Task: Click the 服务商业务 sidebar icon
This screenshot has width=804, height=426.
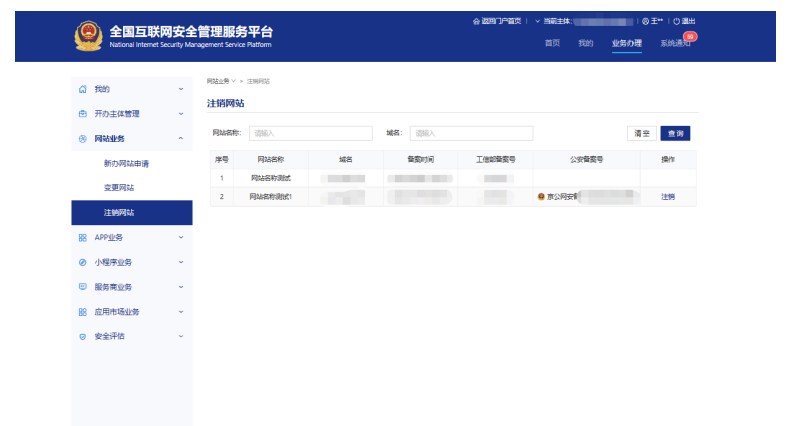Action: pyautogui.click(x=83, y=287)
